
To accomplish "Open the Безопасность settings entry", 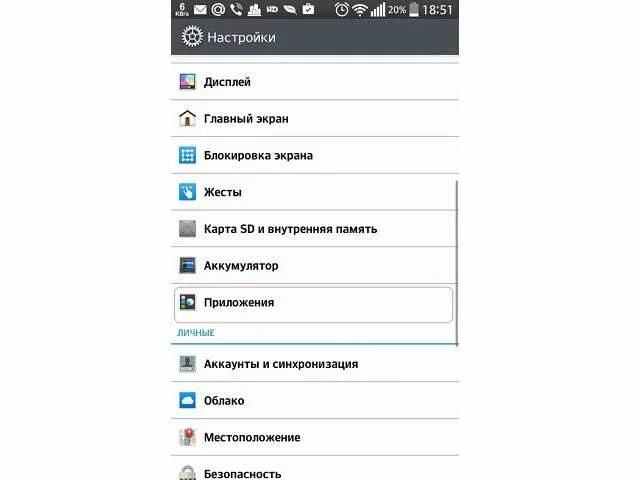I will (x=315, y=469).
